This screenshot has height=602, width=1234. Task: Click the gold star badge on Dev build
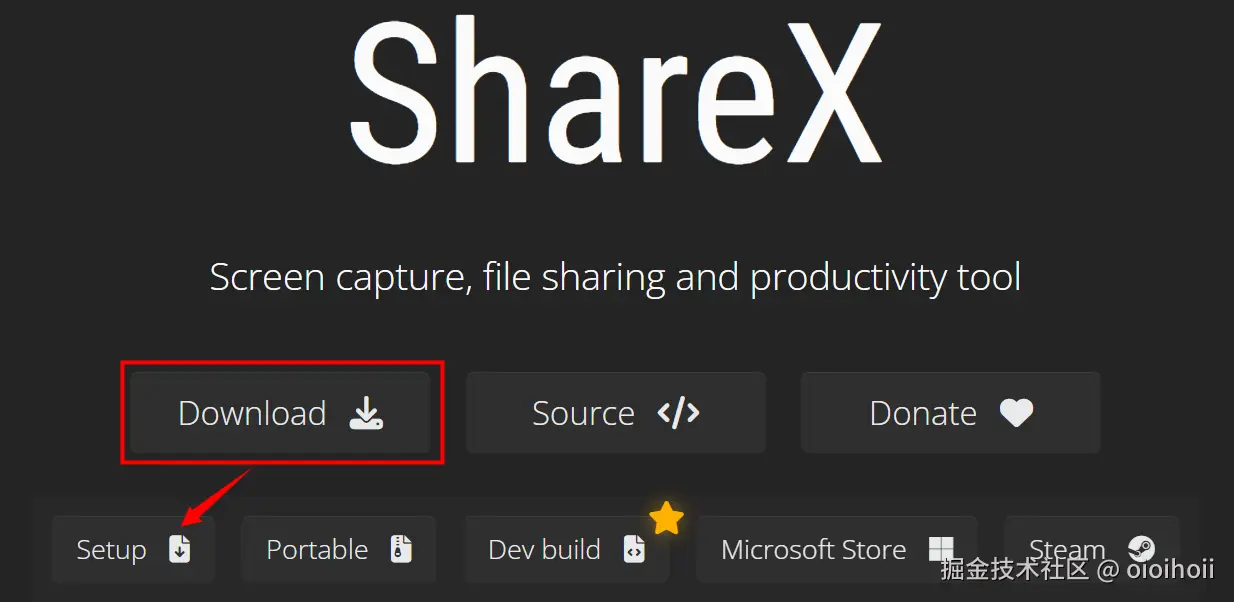point(666,518)
